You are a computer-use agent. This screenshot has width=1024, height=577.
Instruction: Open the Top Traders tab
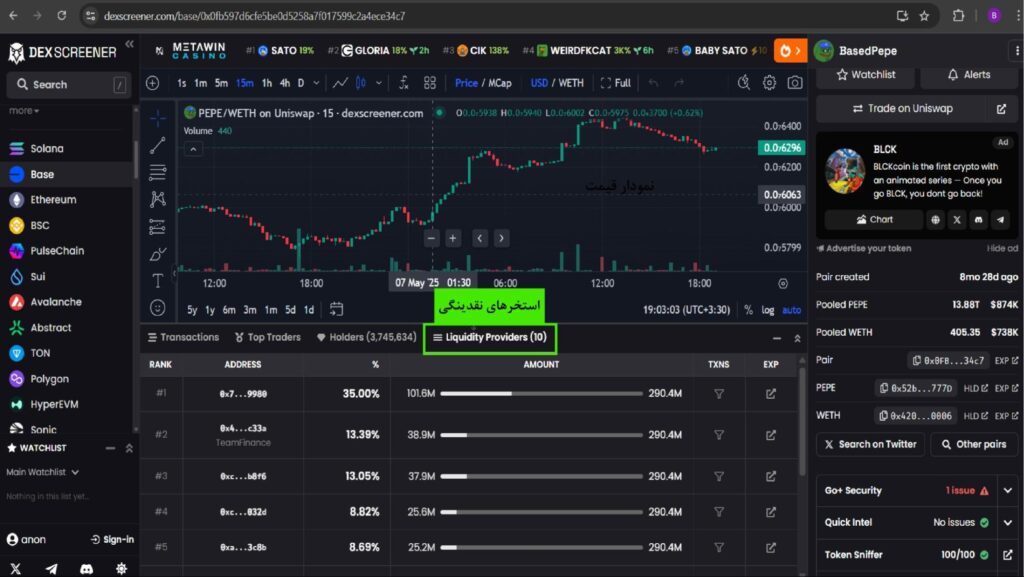pos(268,337)
